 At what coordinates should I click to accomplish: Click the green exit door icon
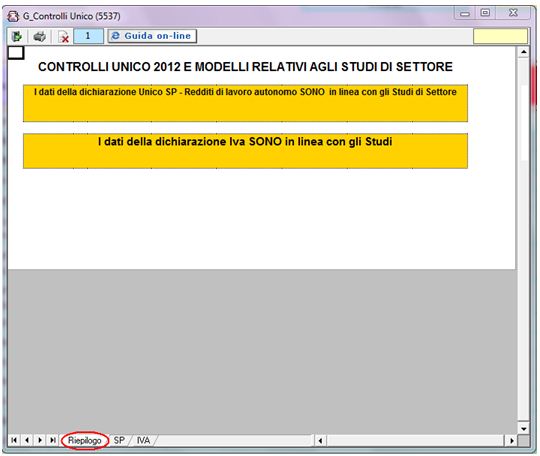click(17, 36)
